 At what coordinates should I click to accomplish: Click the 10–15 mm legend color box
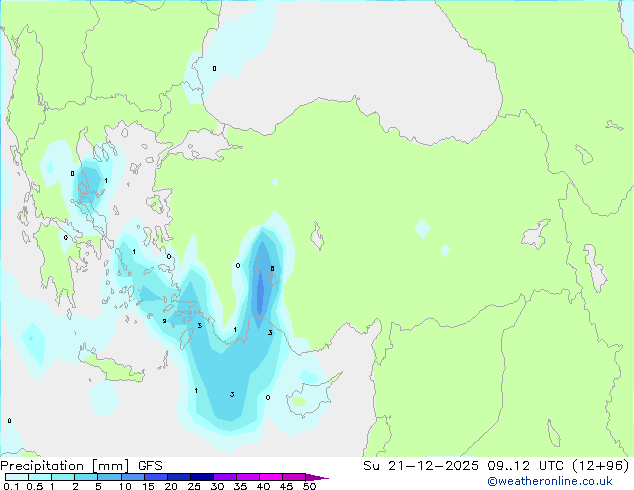pyautogui.click(x=133, y=477)
